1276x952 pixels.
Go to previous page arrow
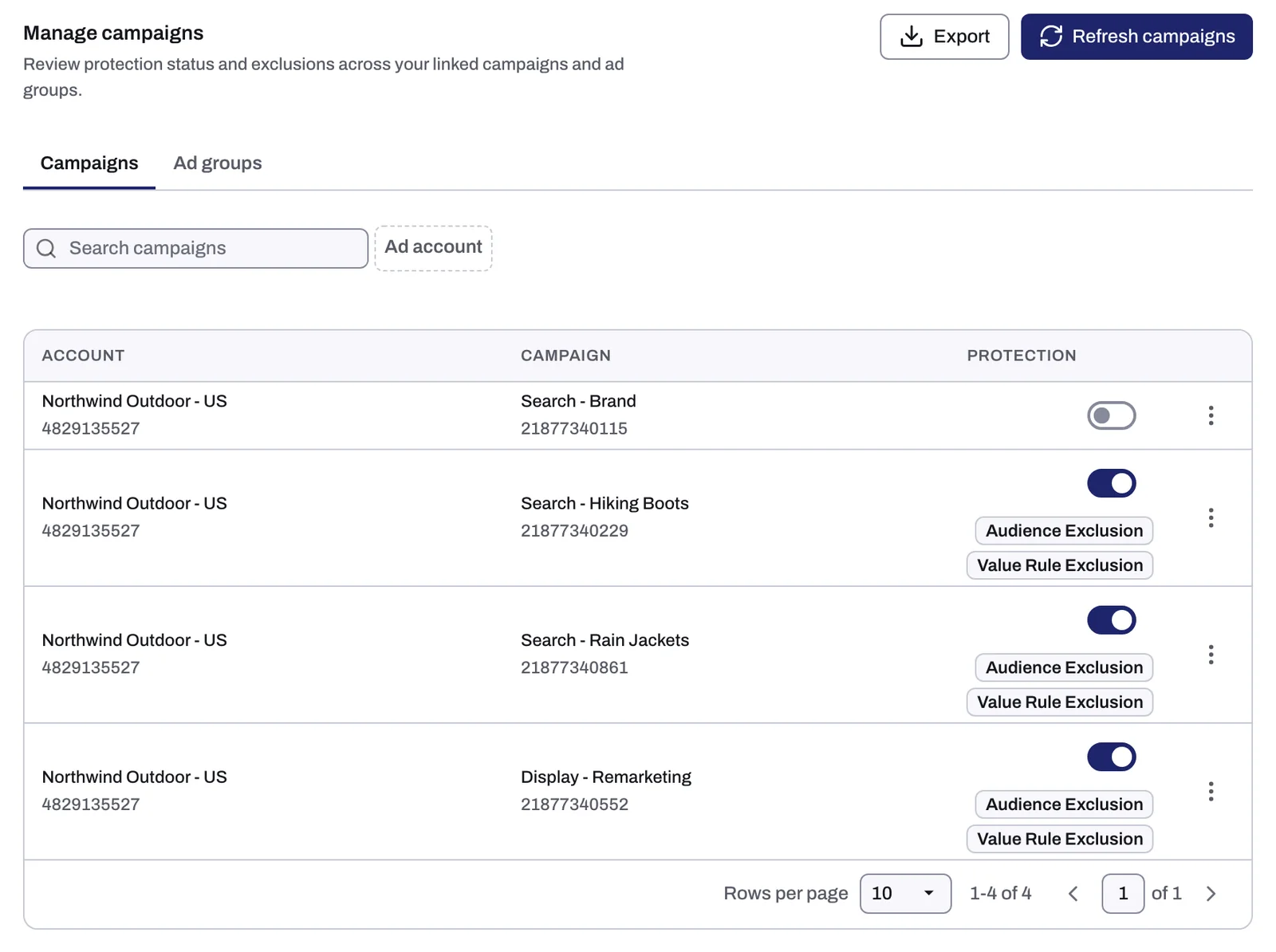[1073, 894]
